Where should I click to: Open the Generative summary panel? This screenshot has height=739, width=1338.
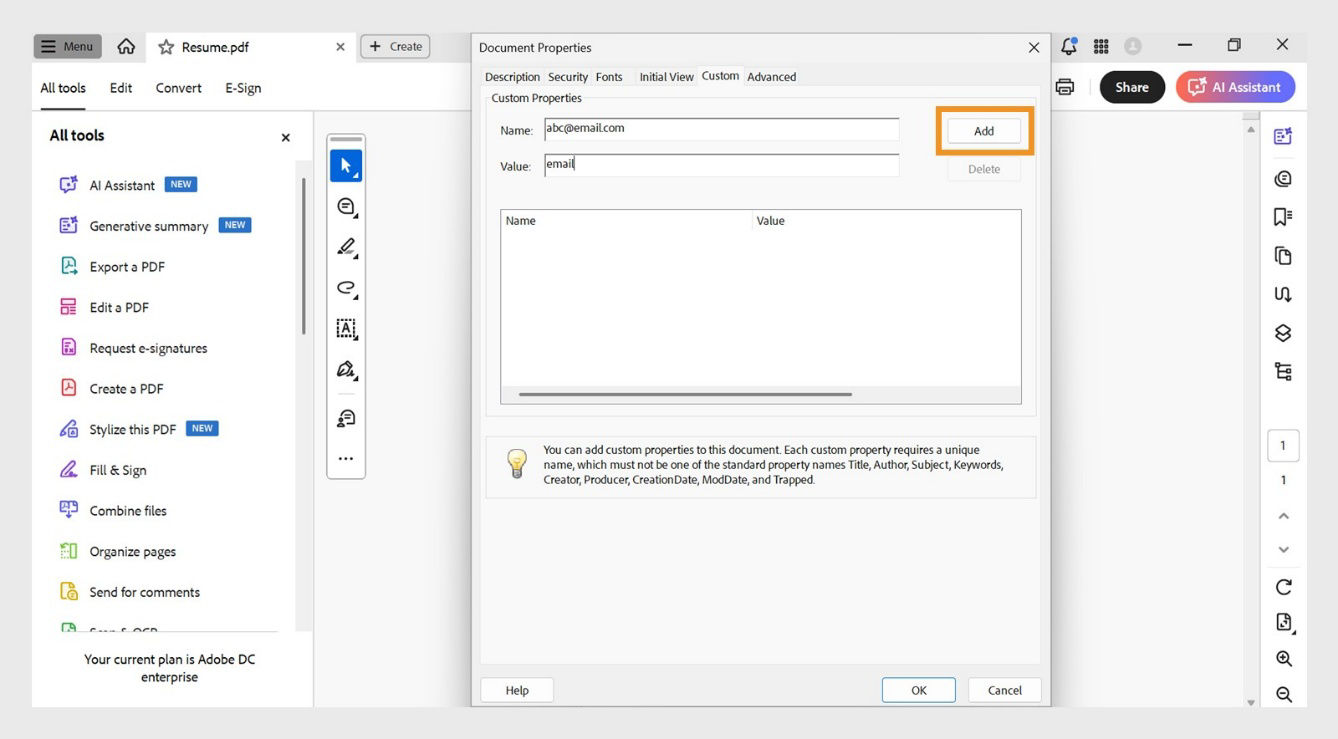pos(148,225)
